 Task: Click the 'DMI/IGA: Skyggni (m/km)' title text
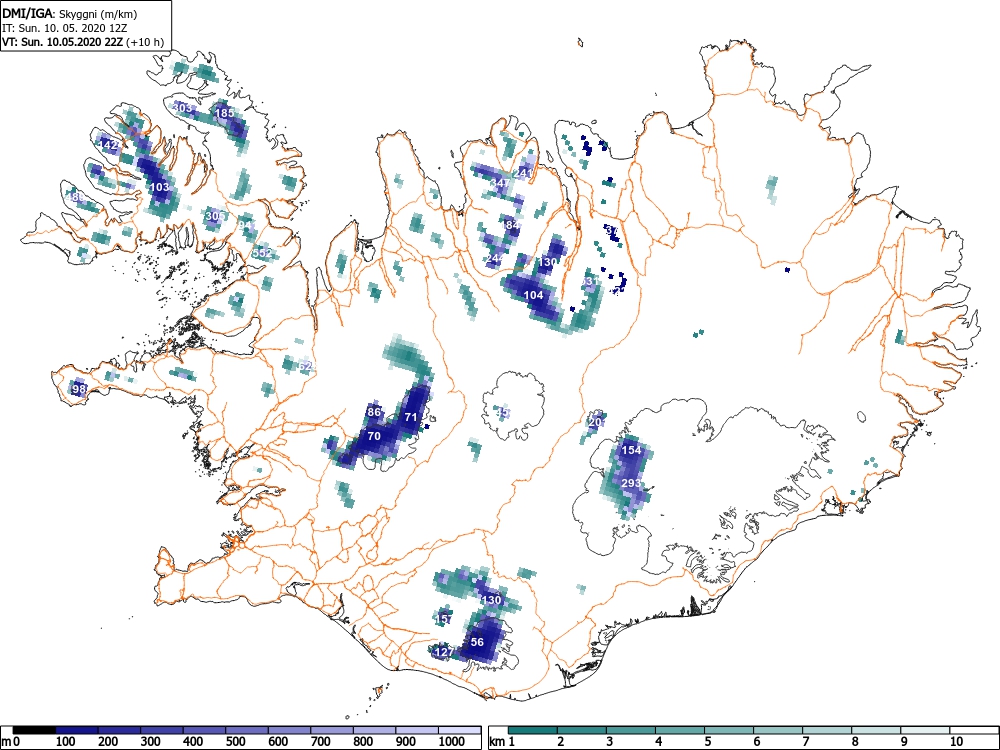(70, 13)
